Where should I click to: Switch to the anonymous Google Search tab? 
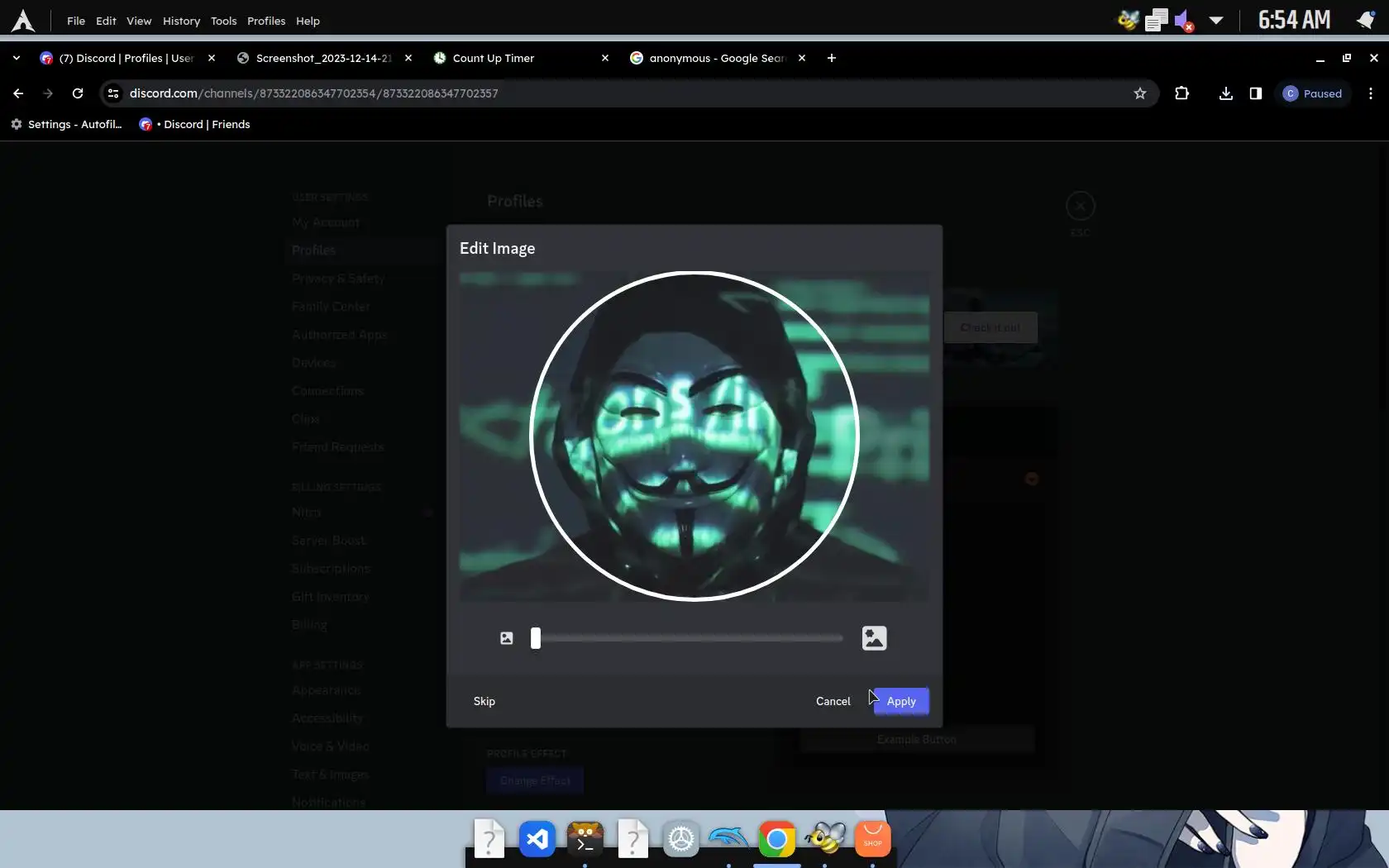718,58
